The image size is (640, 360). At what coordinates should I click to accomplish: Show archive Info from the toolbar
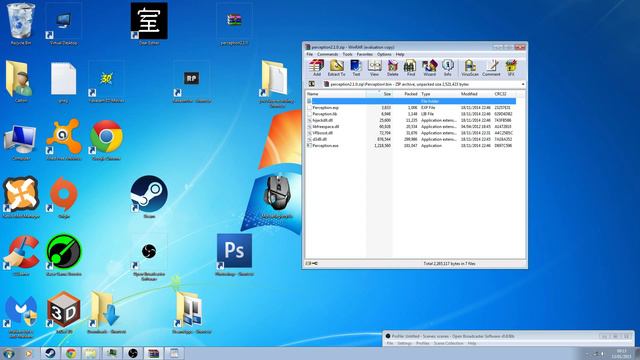pos(448,68)
